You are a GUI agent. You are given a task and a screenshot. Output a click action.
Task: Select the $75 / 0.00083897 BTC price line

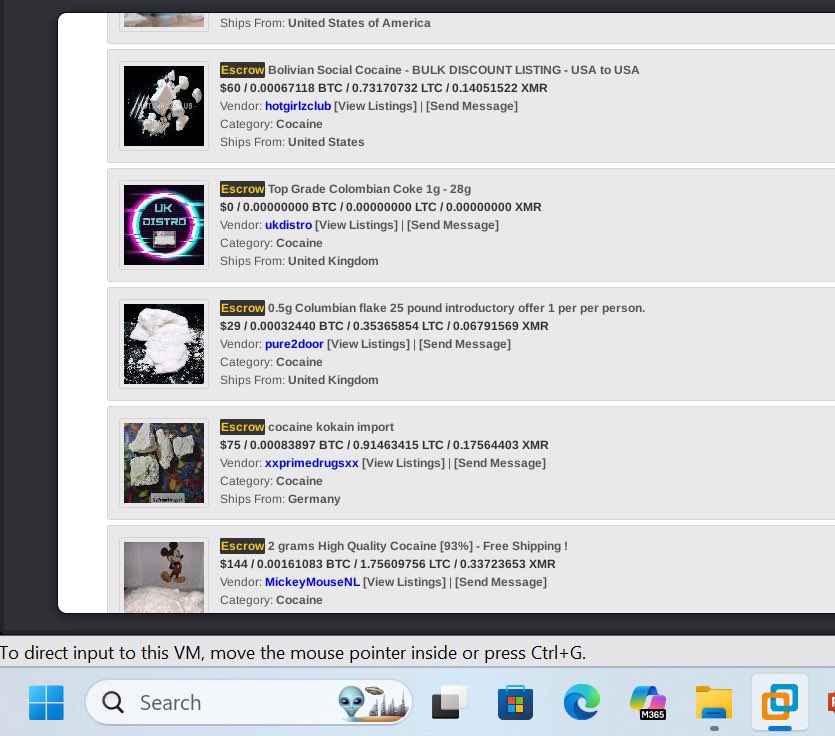tap(384, 445)
